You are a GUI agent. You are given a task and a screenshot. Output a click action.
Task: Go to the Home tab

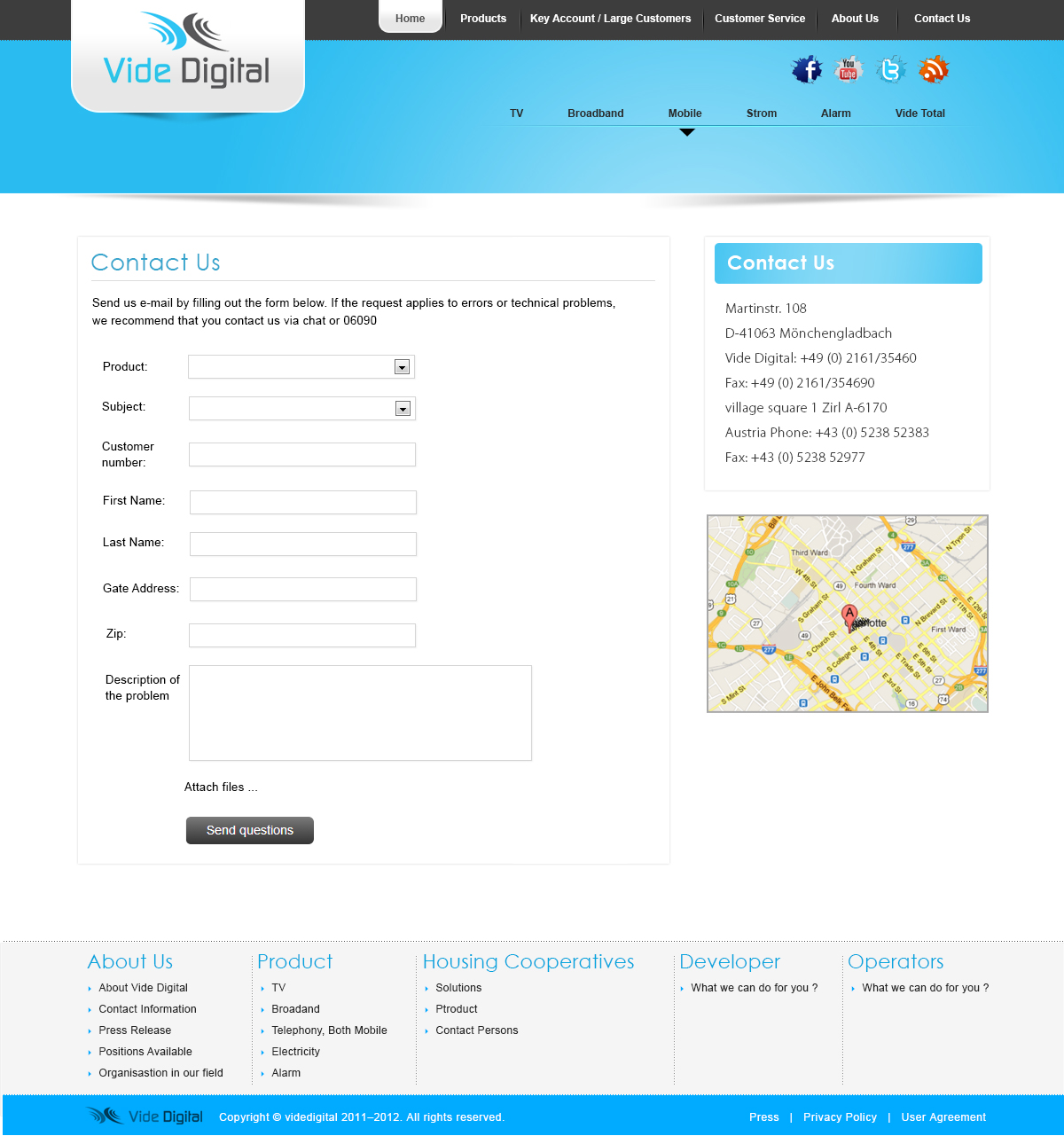(411, 18)
